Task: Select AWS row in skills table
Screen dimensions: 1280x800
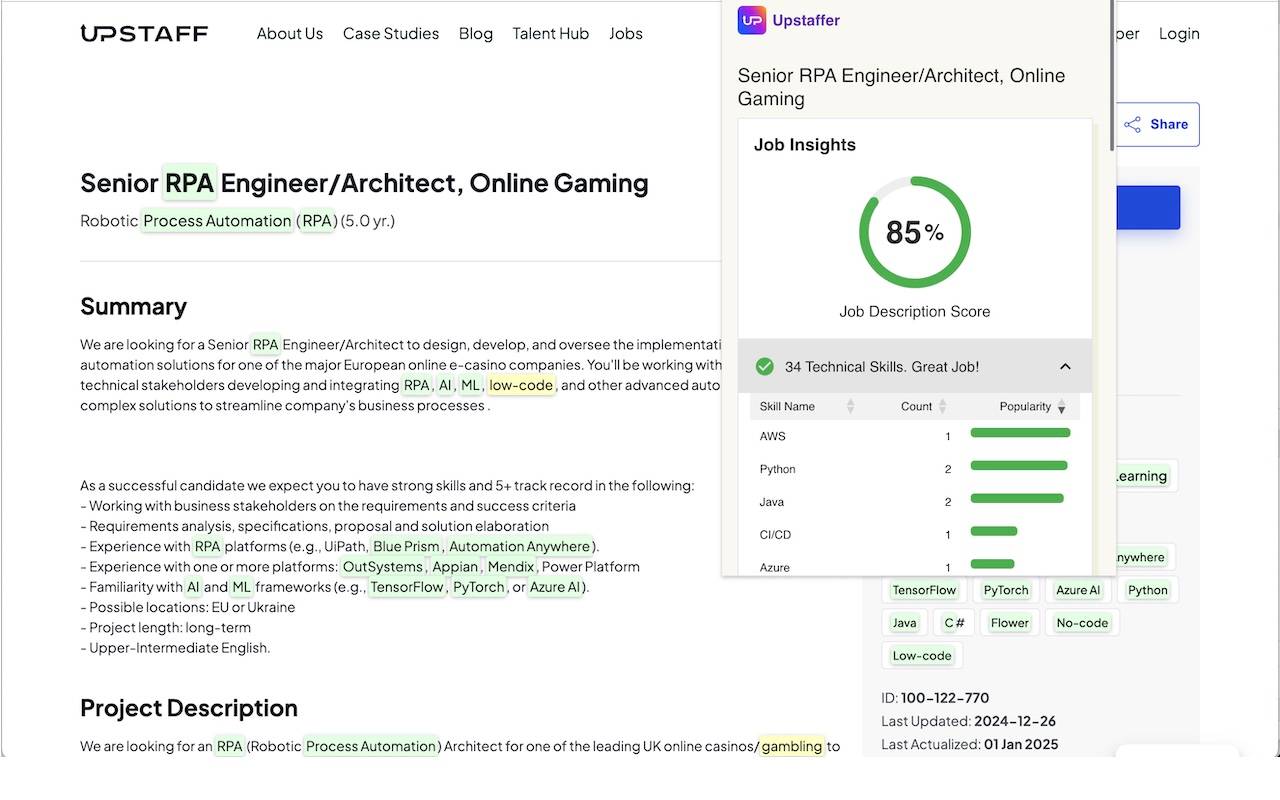Action: point(915,436)
